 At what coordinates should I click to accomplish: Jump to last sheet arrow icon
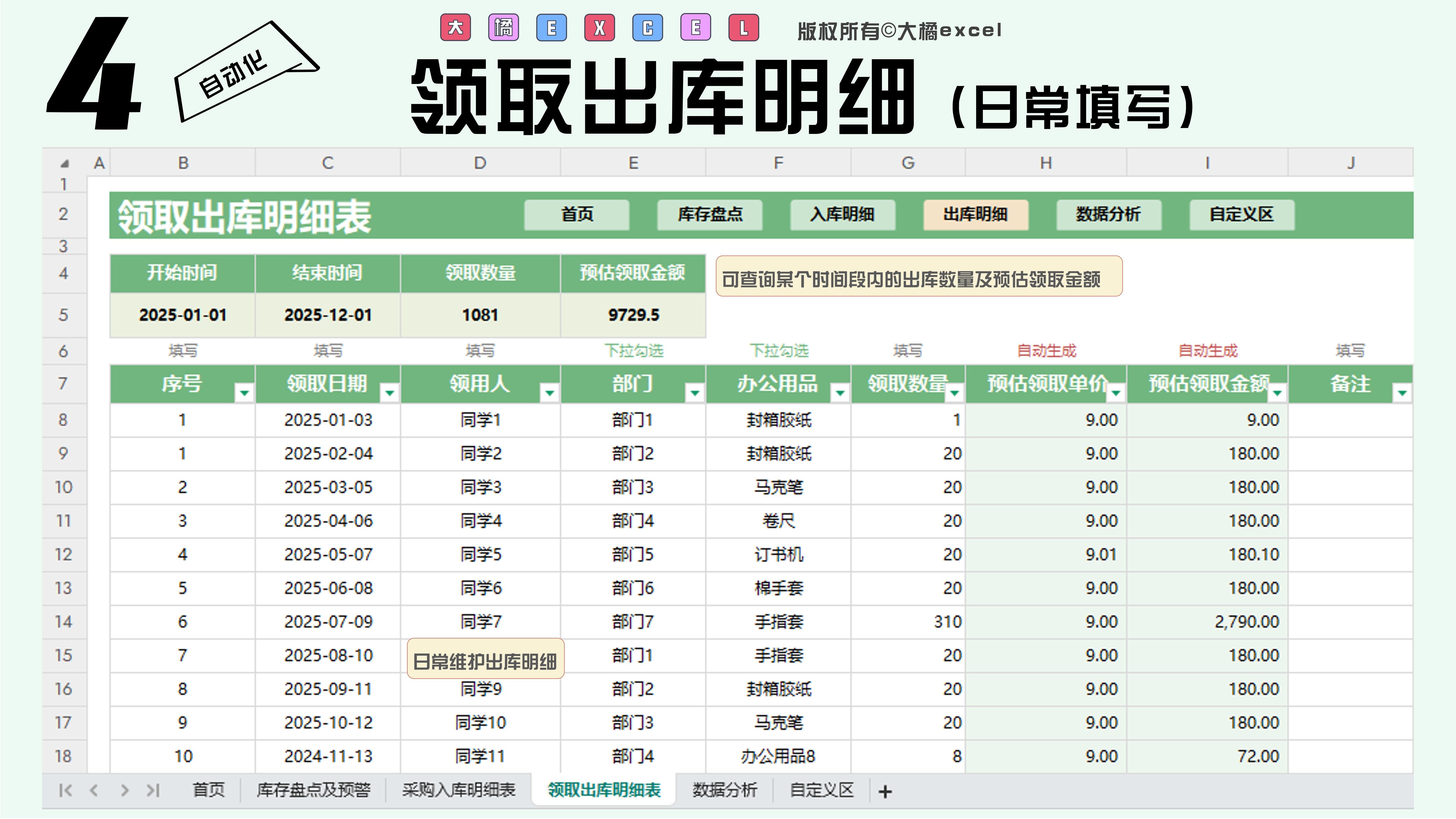pyautogui.click(x=153, y=790)
